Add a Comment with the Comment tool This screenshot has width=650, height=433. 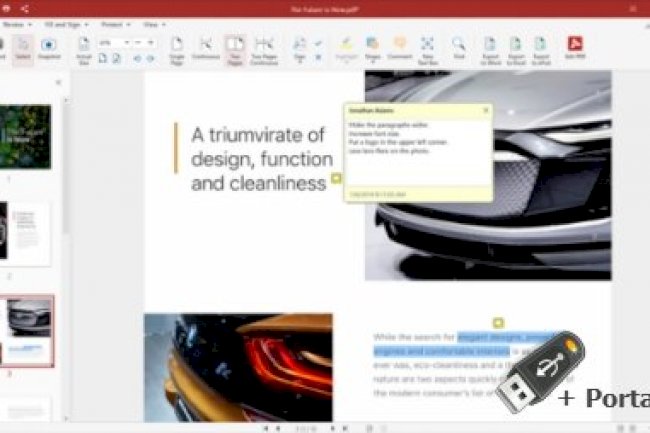[400, 49]
